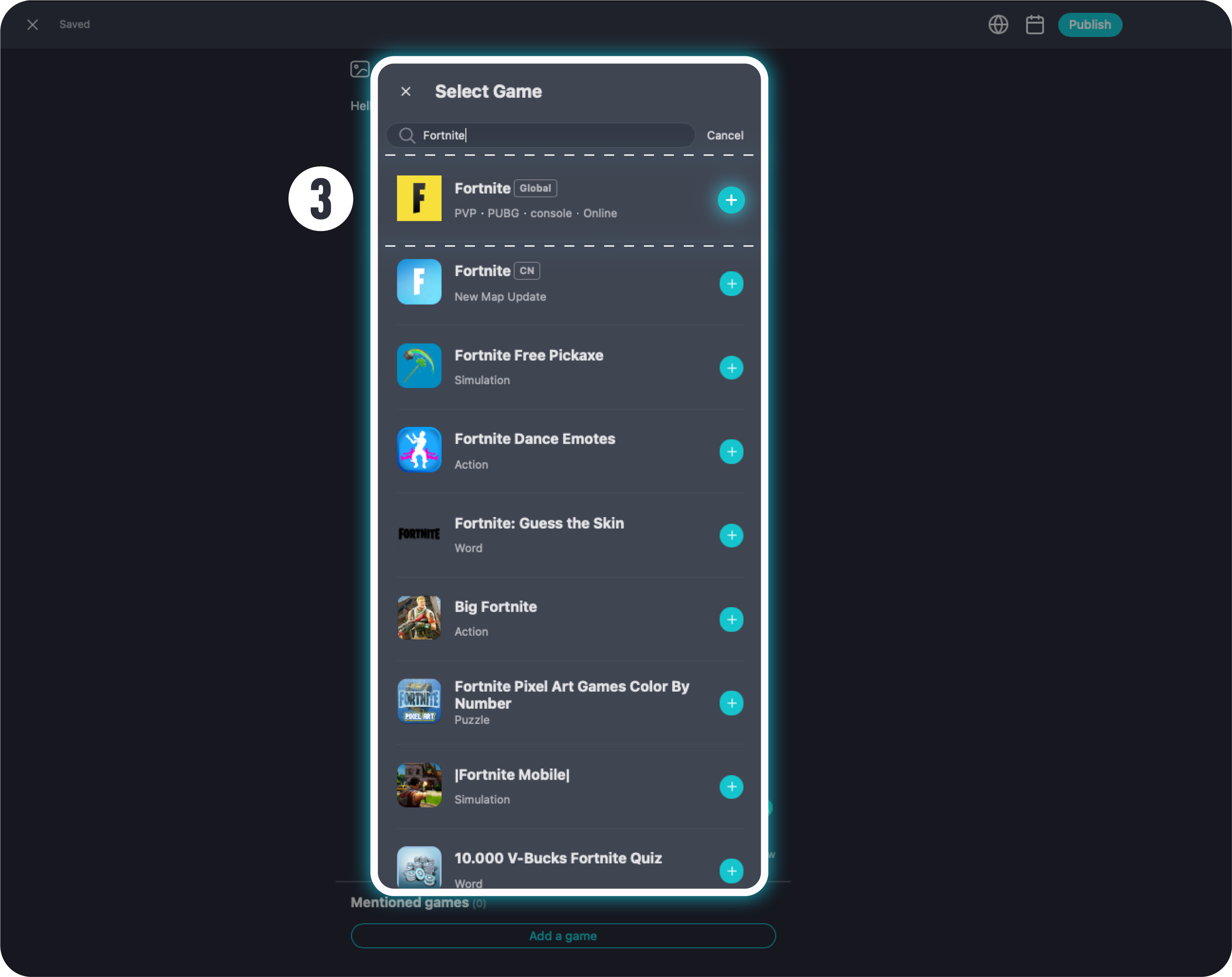This screenshot has height=977, width=1232.
Task: Click 'Big Fortnite' title
Action: click(x=495, y=607)
